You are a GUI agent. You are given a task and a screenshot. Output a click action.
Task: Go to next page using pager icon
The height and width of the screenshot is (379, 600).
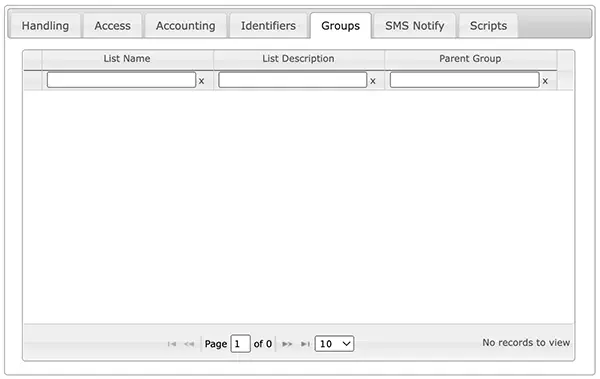click(287, 344)
